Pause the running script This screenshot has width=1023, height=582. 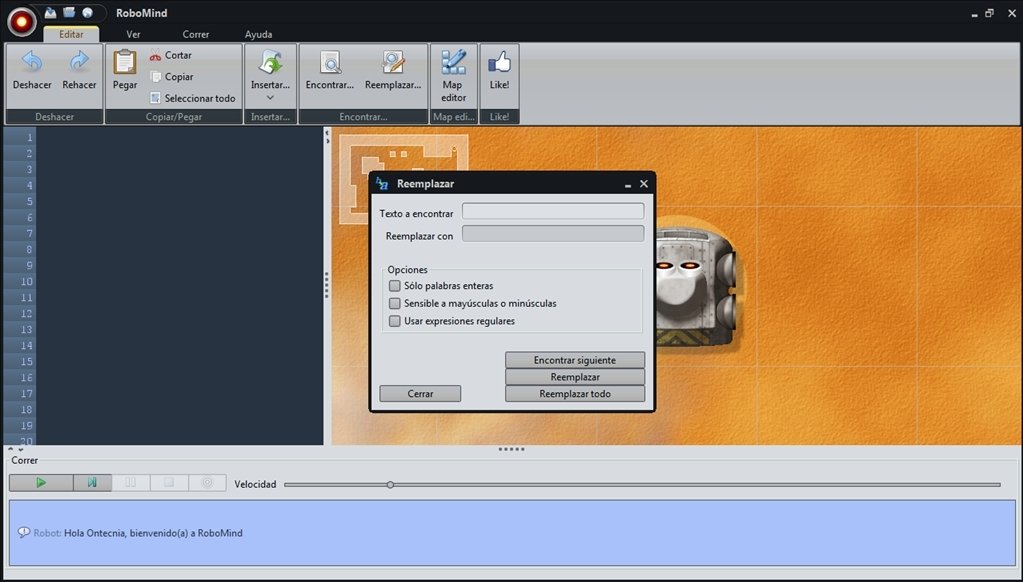click(130, 483)
